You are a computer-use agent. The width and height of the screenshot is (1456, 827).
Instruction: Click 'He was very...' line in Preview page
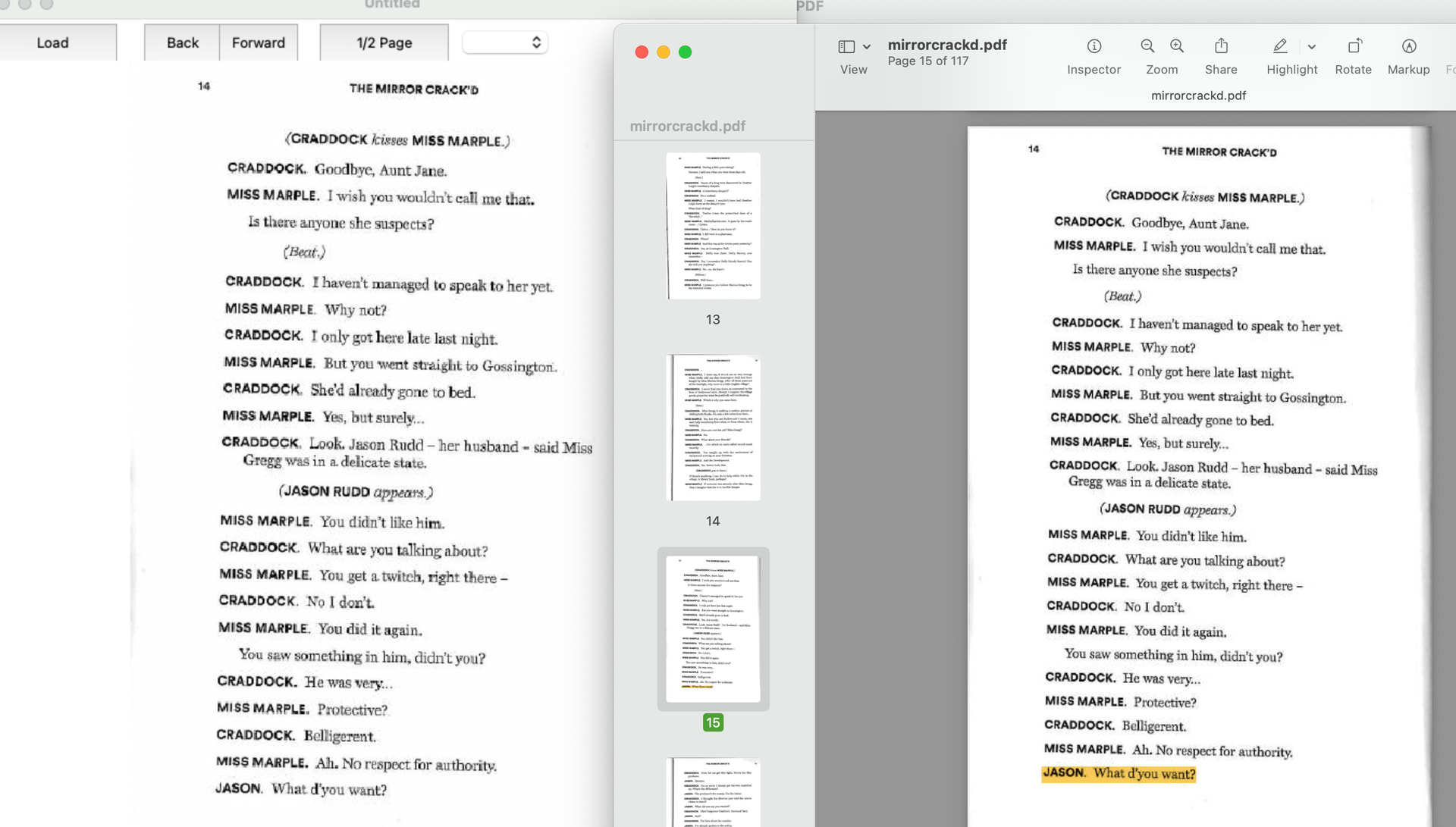tap(1162, 678)
